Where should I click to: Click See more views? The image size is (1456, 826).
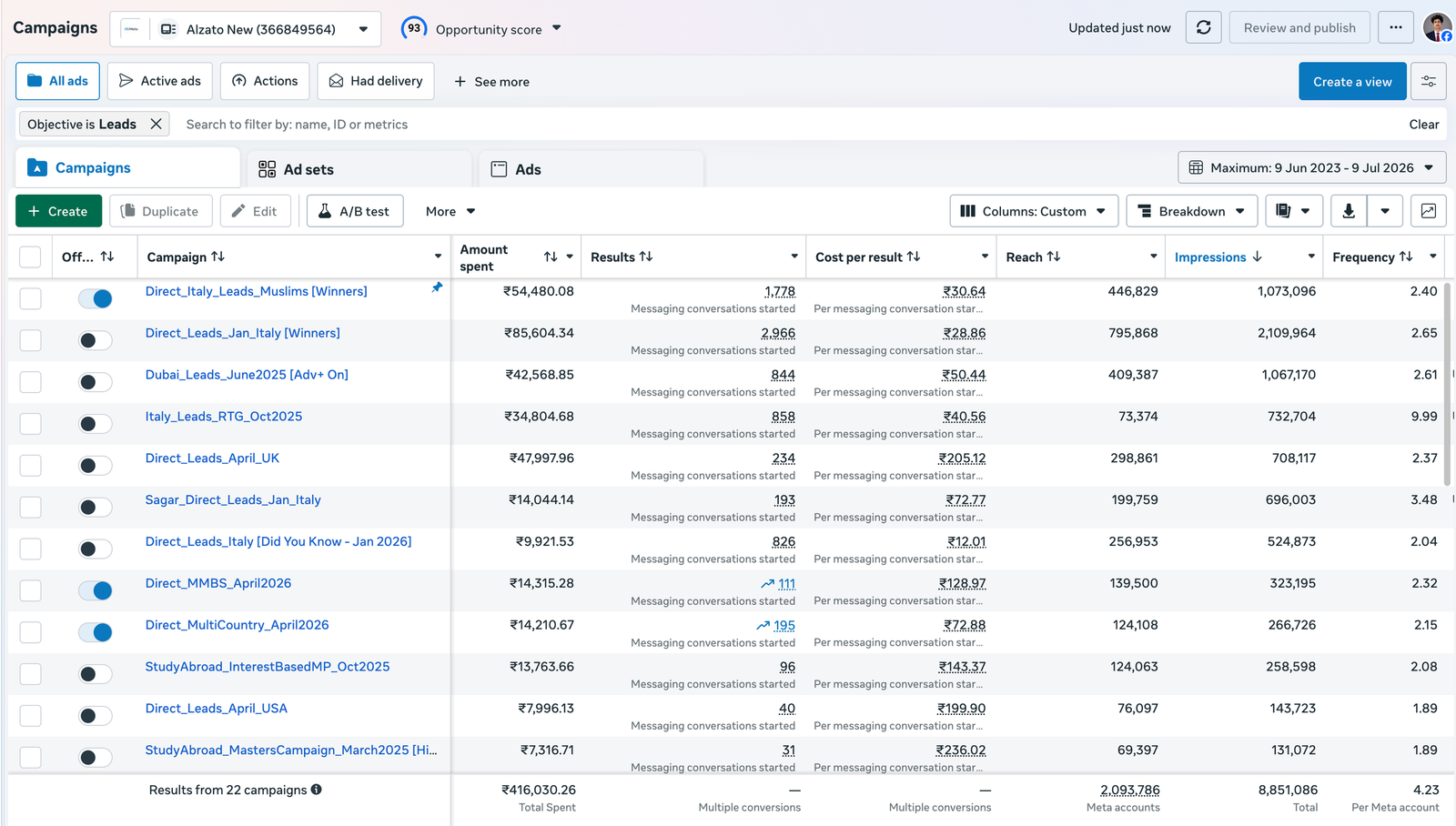point(491,81)
